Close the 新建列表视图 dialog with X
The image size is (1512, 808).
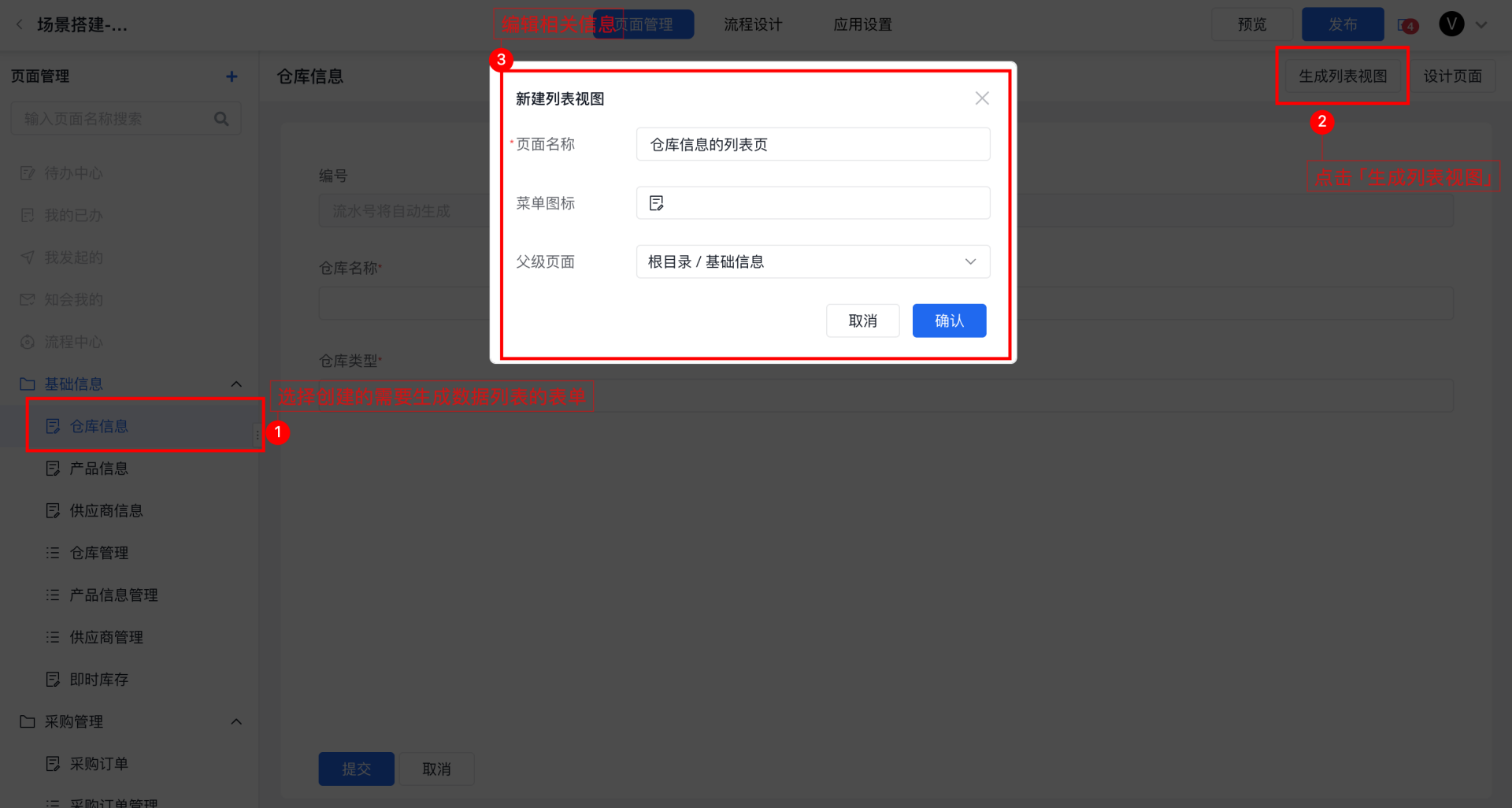coord(982,98)
